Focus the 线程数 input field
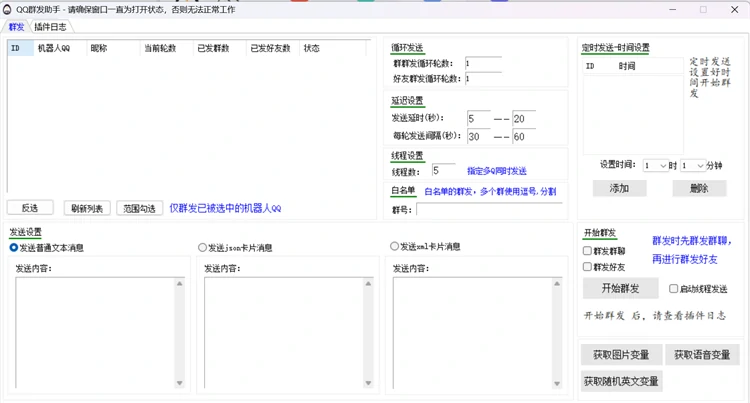The height and width of the screenshot is (403, 750). (443, 171)
